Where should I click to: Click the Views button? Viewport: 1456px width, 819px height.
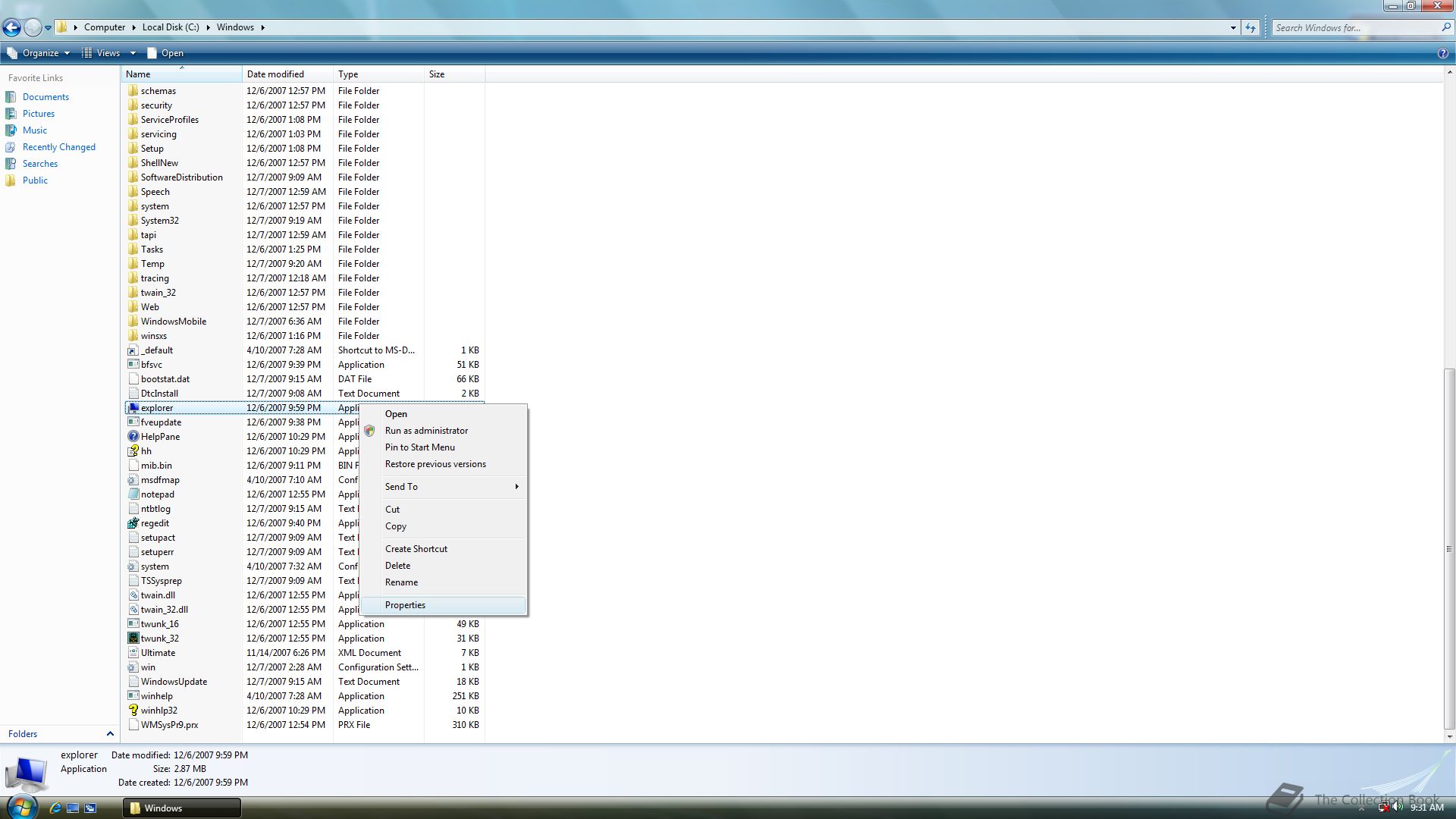coord(101,53)
